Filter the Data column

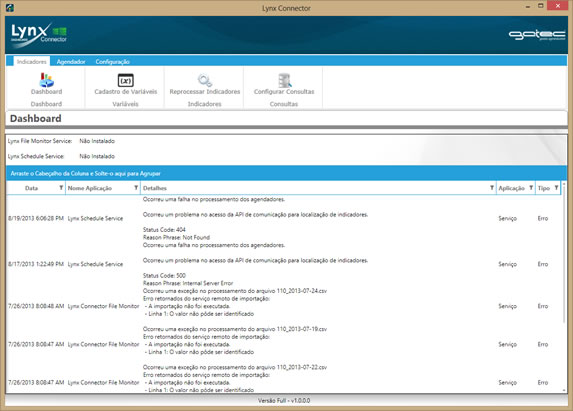point(61,188)
